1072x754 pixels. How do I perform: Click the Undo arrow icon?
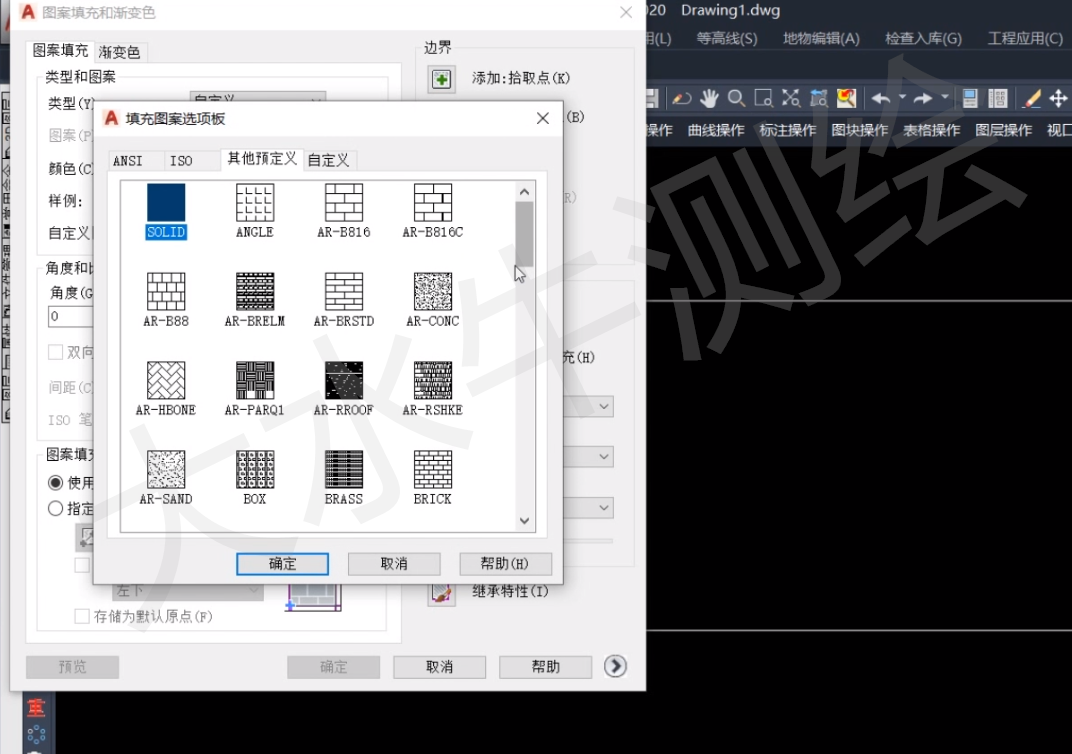tap(880, 96)
